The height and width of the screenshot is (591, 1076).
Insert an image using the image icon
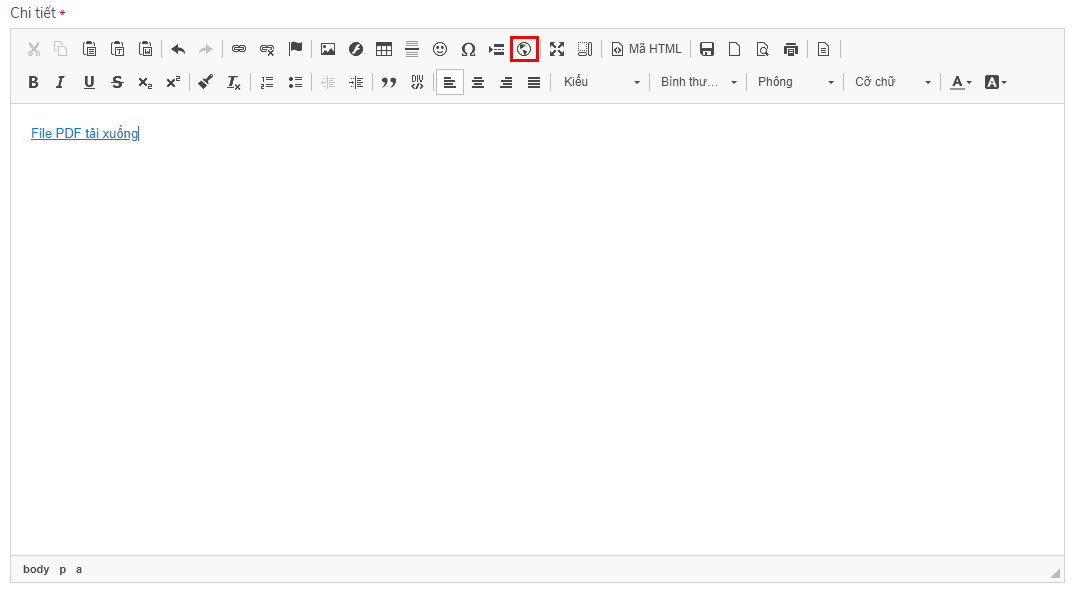[328, 49]
